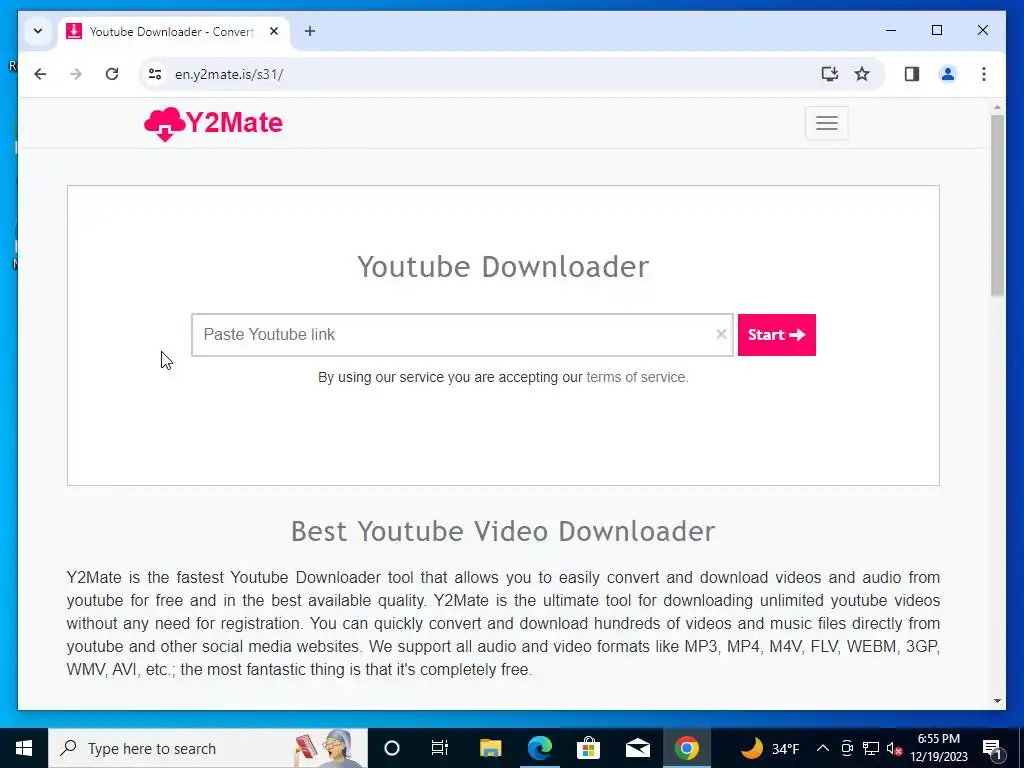Bookmark this page with star
This screenshot has height=768, width=1024.
click(862, 74)
